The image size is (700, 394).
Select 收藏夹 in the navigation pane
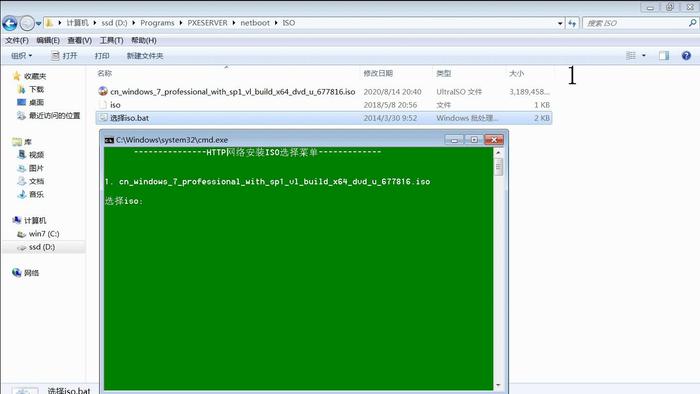pyautogui.click(x=35, y=76)
